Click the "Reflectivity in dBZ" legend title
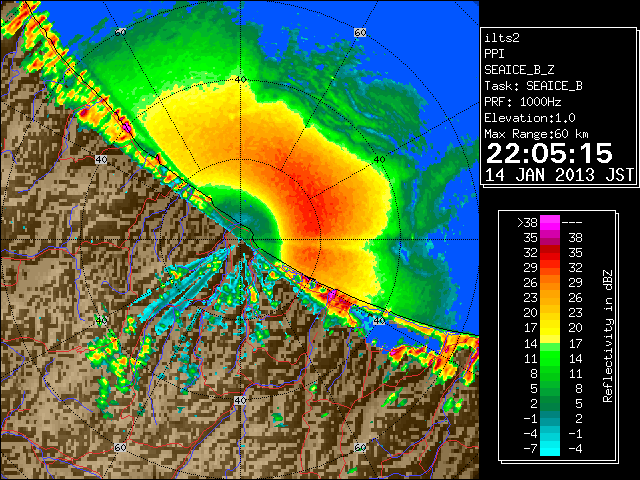This screenshot has width=640, height=480. click(x=608, y=336)
